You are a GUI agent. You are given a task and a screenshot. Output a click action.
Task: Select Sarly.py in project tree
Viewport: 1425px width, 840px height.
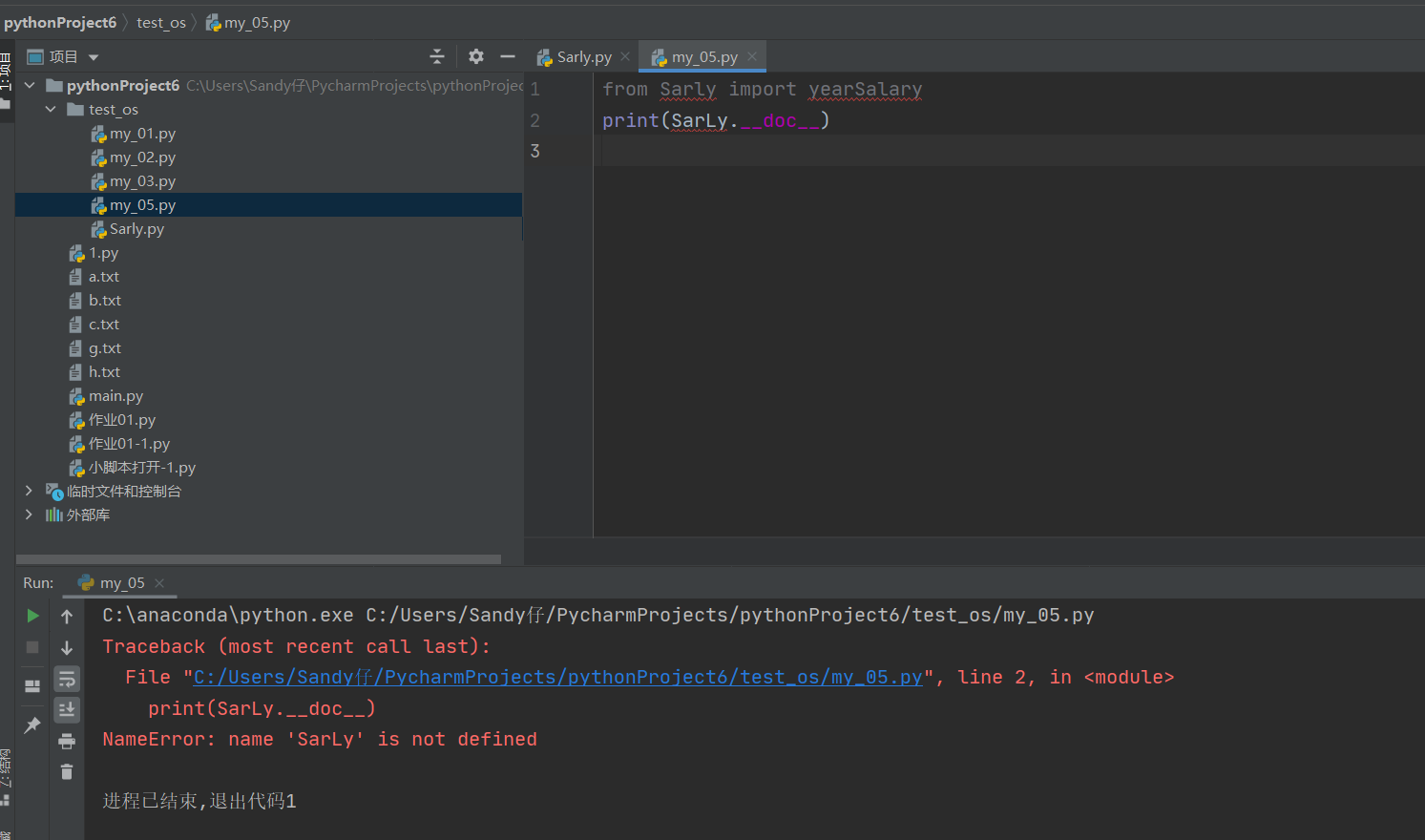(136, 229)
